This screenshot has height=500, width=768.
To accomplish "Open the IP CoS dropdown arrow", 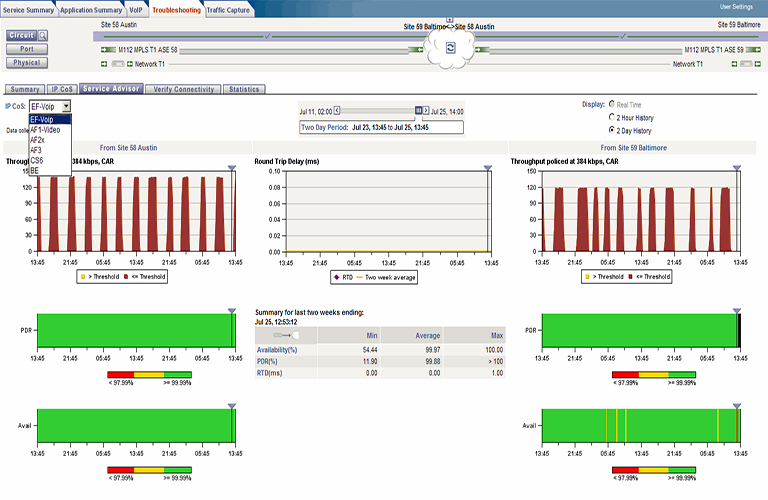I will [66, 105].
